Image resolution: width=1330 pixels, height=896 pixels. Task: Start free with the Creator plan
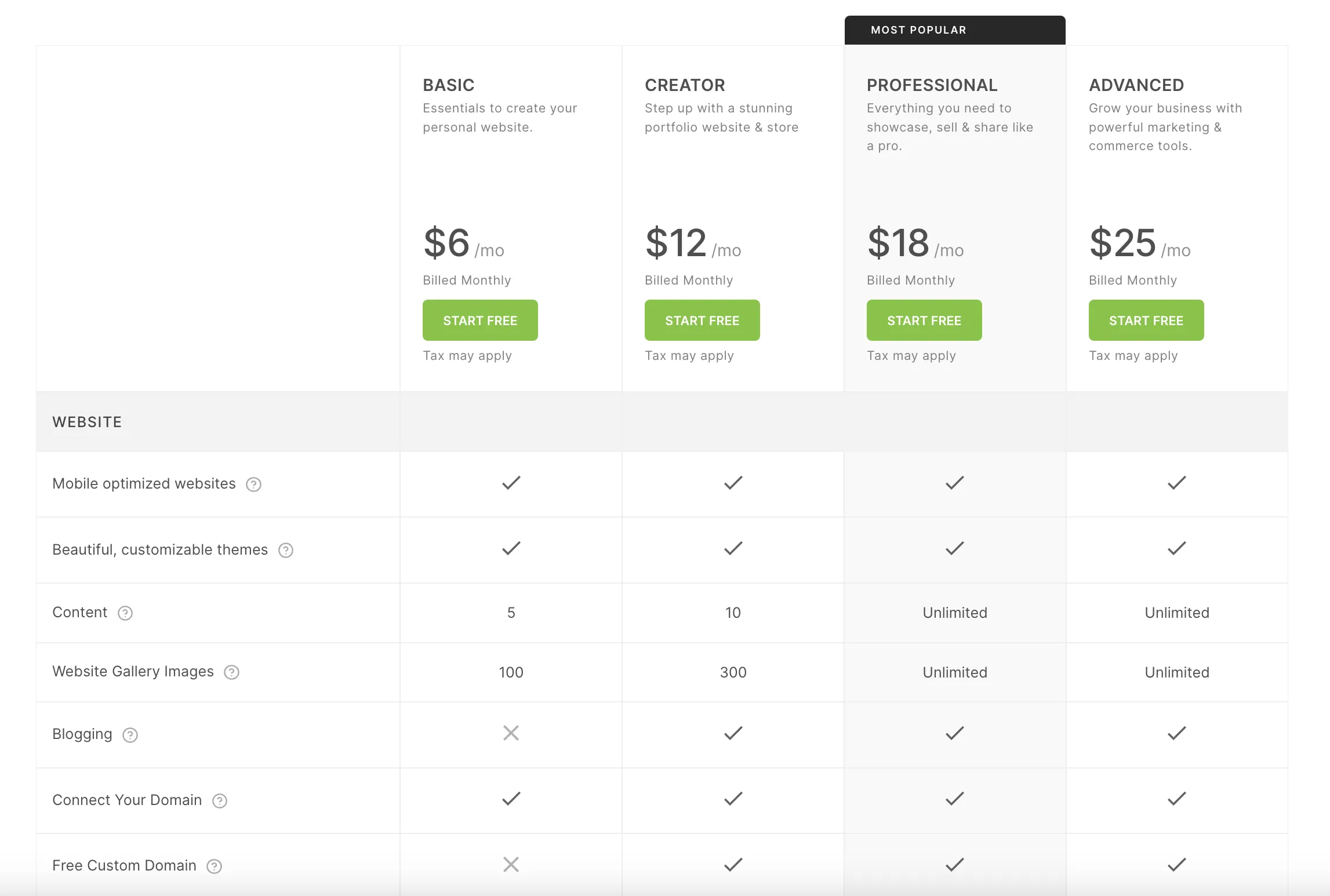(x=702, y=320)
